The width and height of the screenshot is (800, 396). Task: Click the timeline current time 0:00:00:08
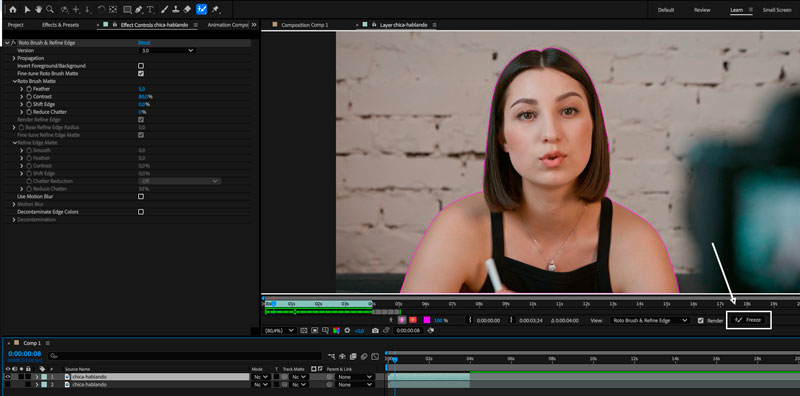[x=24, y=354]
